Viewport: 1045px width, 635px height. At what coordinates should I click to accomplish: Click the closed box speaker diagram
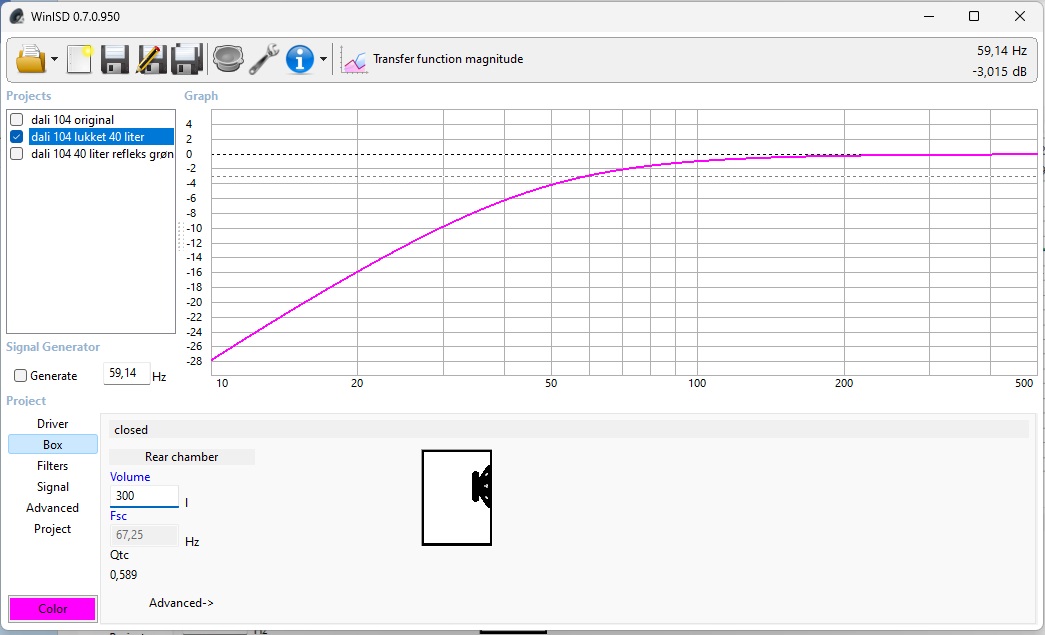click(457, 498)
